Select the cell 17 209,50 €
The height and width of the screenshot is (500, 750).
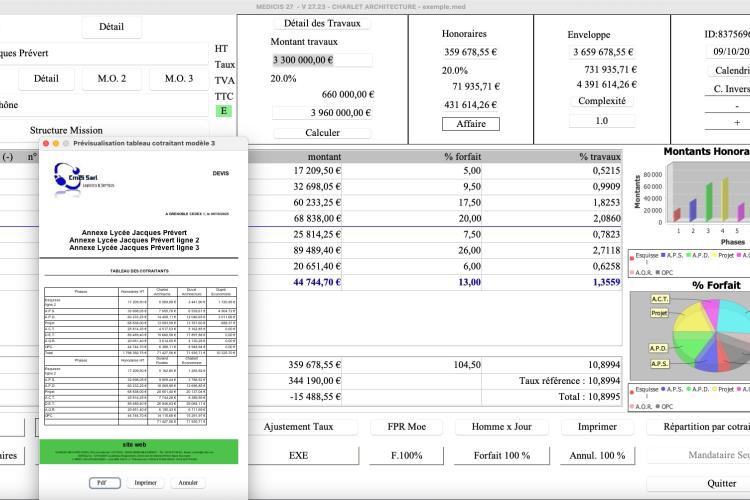pyautogui.click(x=295, y=171)
